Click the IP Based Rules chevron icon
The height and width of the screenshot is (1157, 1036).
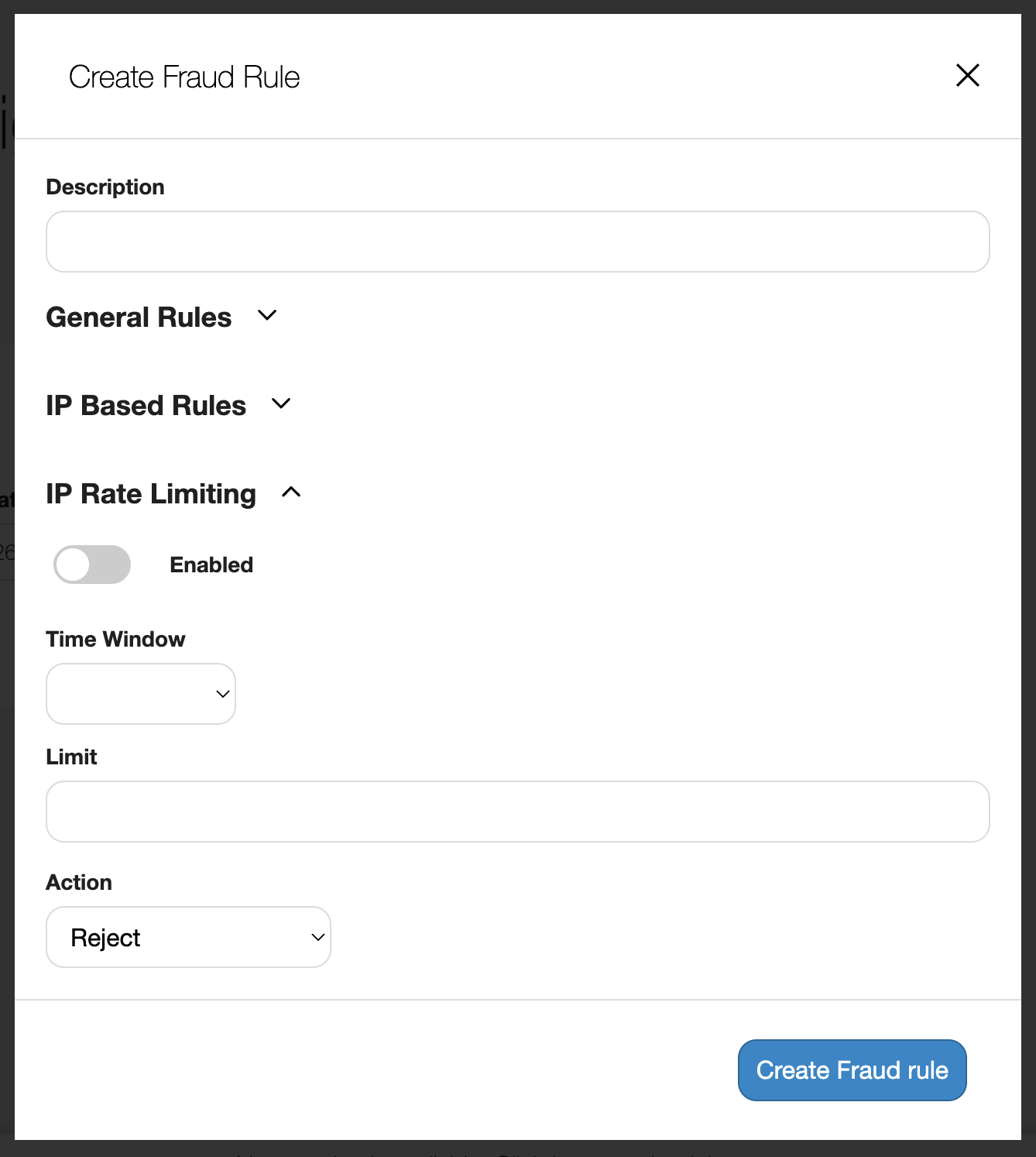(282, 403)
